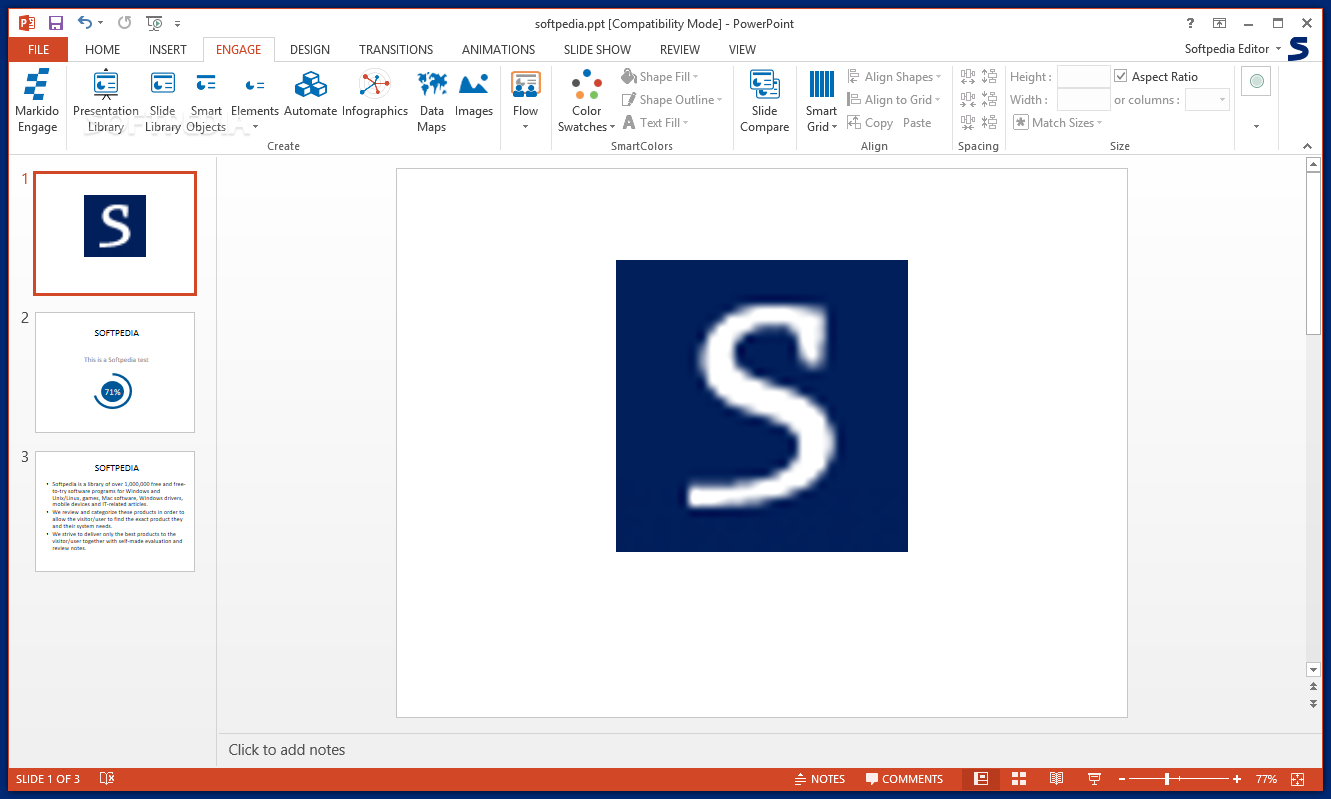Switch to the TRANSITIONS tab
The height and width of the screenshot is (799, 1331).
pos(396,49)
